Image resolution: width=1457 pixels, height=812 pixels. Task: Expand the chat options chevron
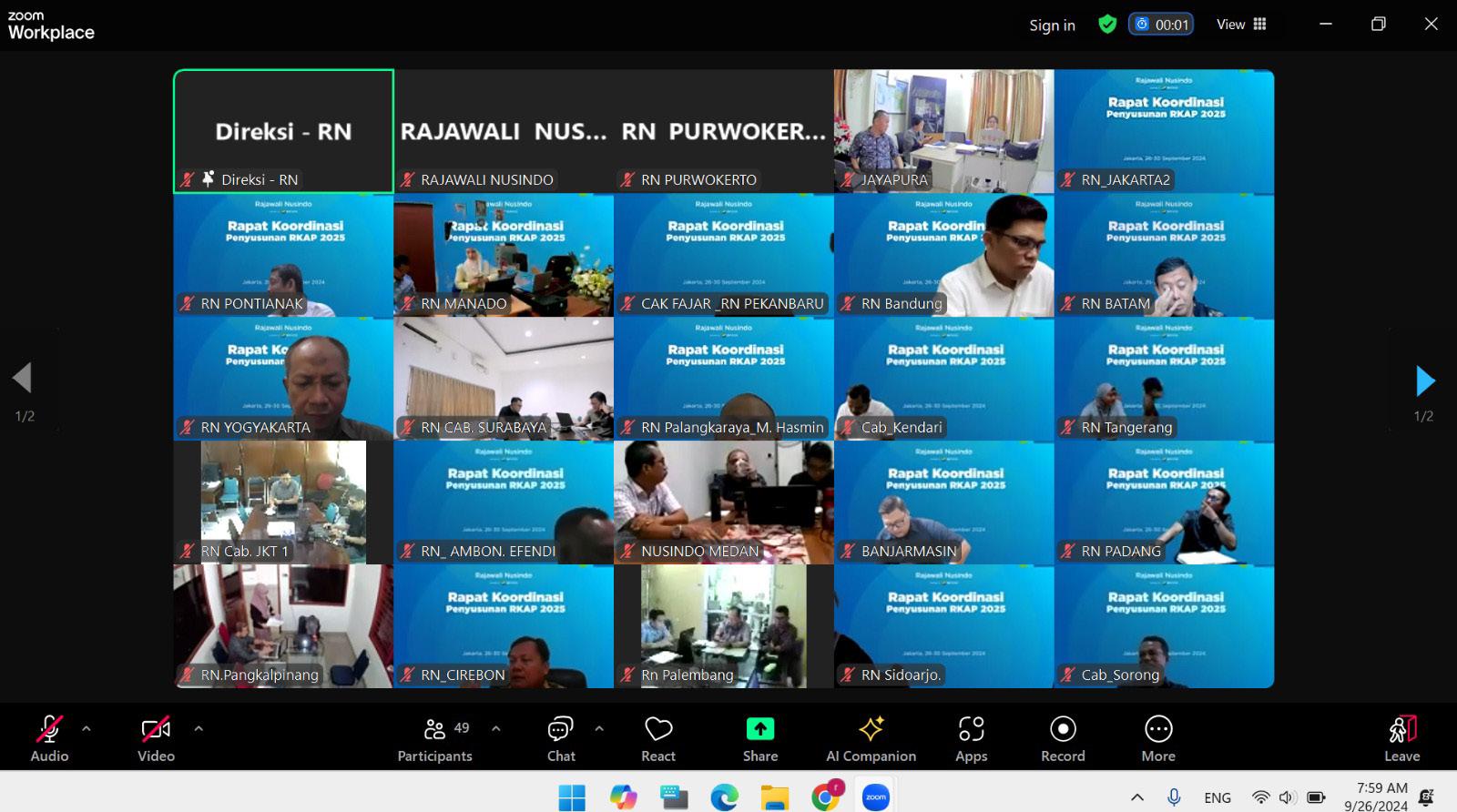[599, 728]
